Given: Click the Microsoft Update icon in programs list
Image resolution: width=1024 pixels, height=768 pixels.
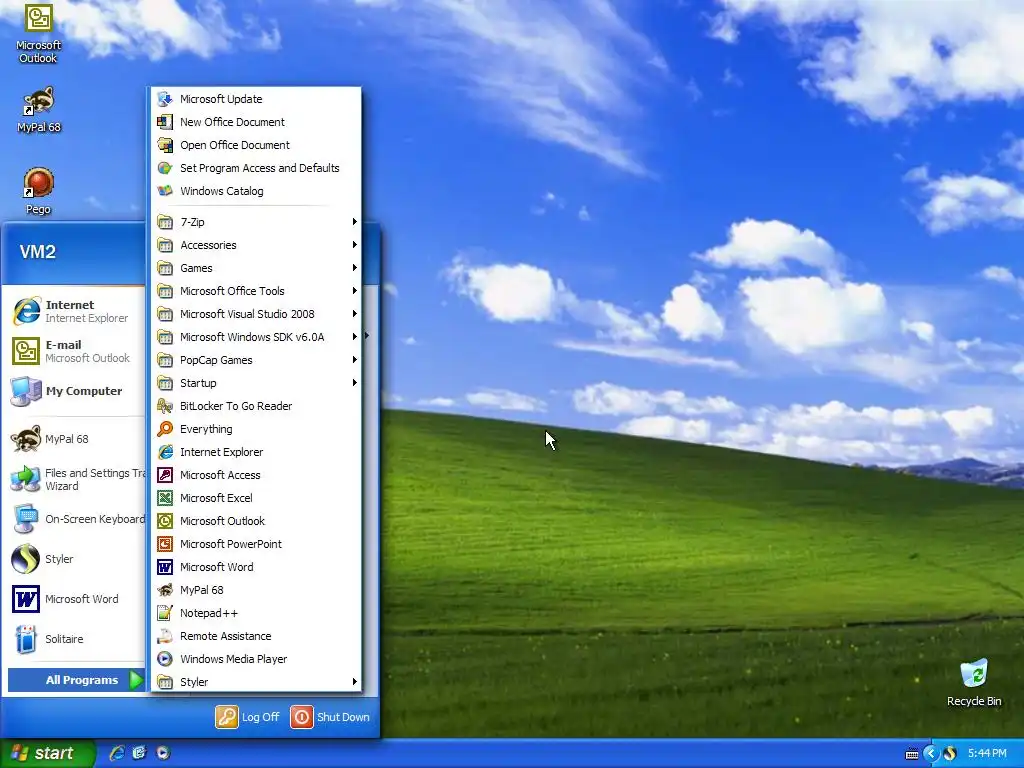Looking at the screenshot, I should [165, 99].
